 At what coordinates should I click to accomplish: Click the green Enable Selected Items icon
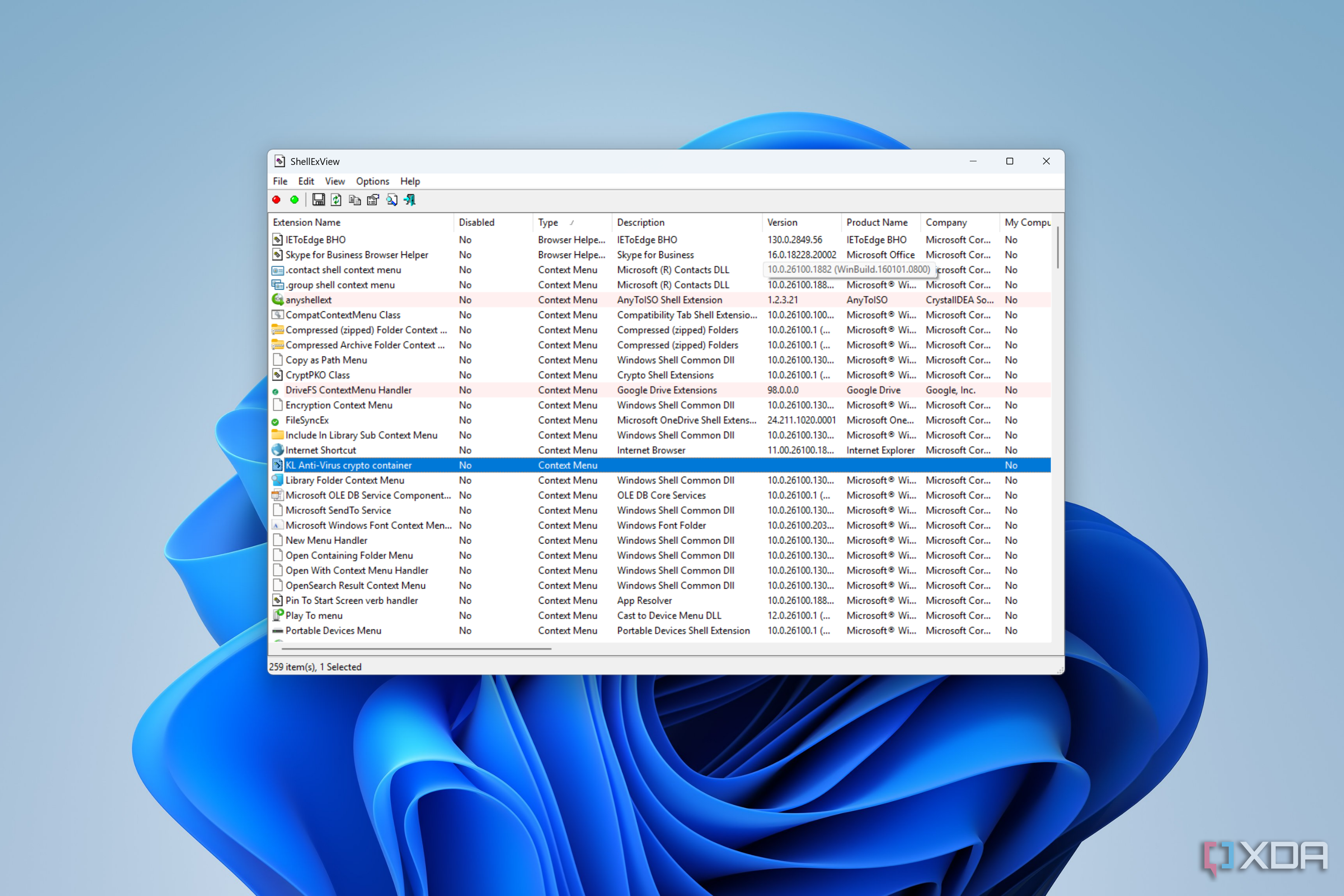294,200
